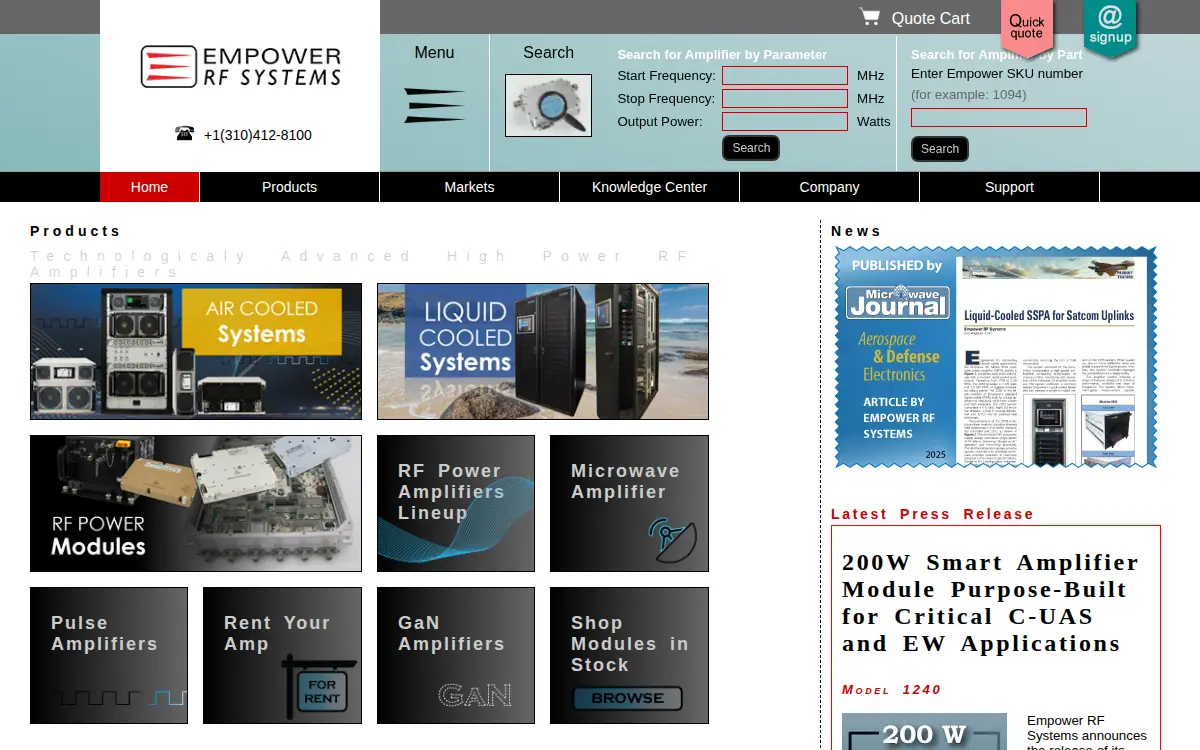1200x750 pixels.
Task: Open the 200W Smart Amplifier press release
Action: coord(991,603)
